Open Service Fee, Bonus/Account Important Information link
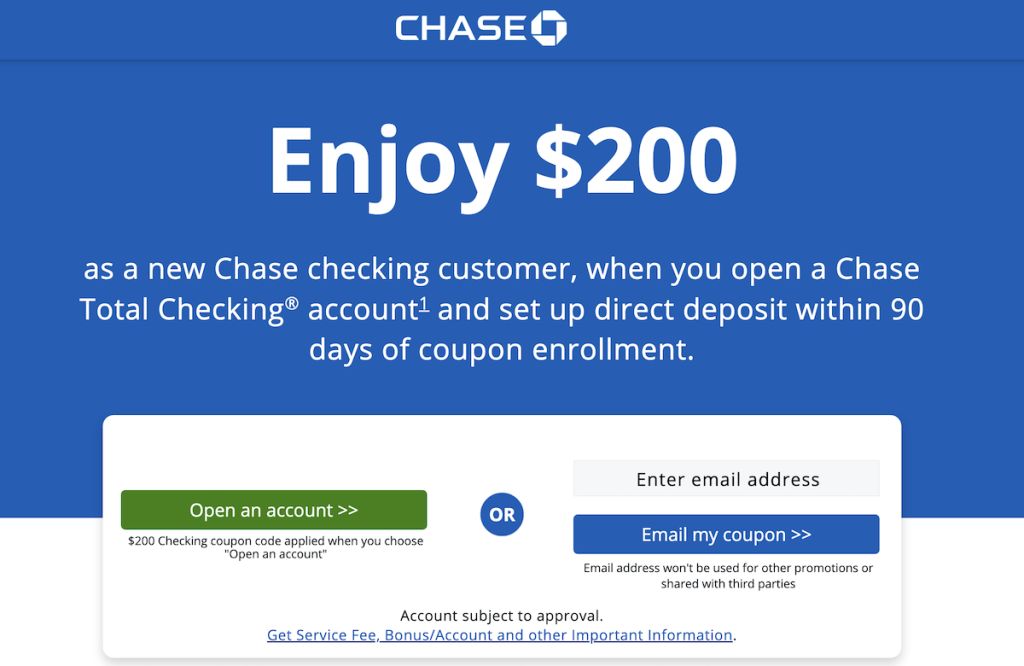1024x666 pixels. pyautogui.click(x=500, y=635)
